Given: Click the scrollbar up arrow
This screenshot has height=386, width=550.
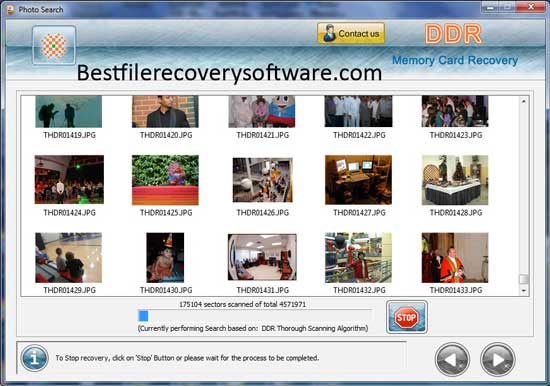Looking at the screenshot, I should tap(523, 101).
